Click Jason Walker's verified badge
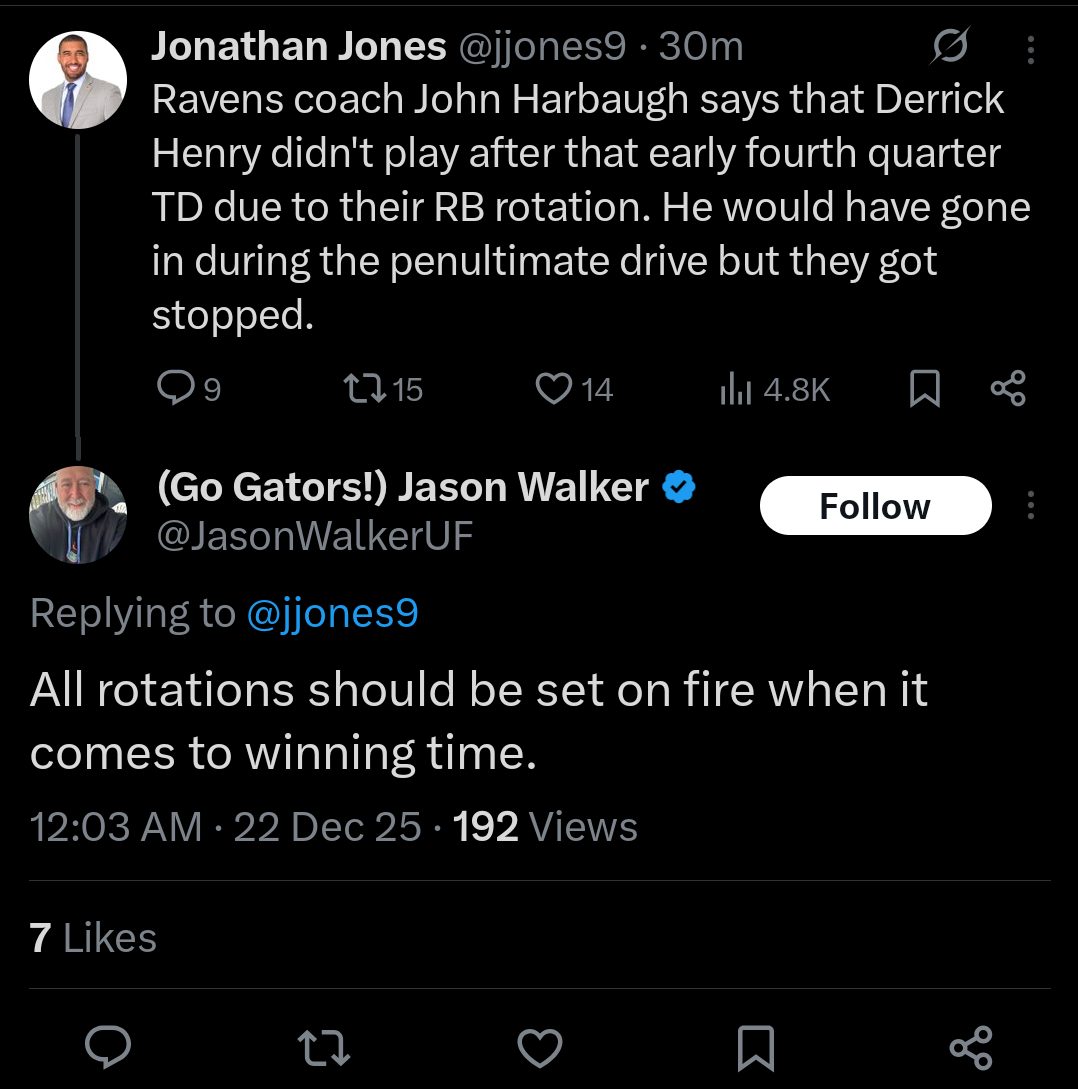Viewport: 1078px width, 1089px height. 680,488
